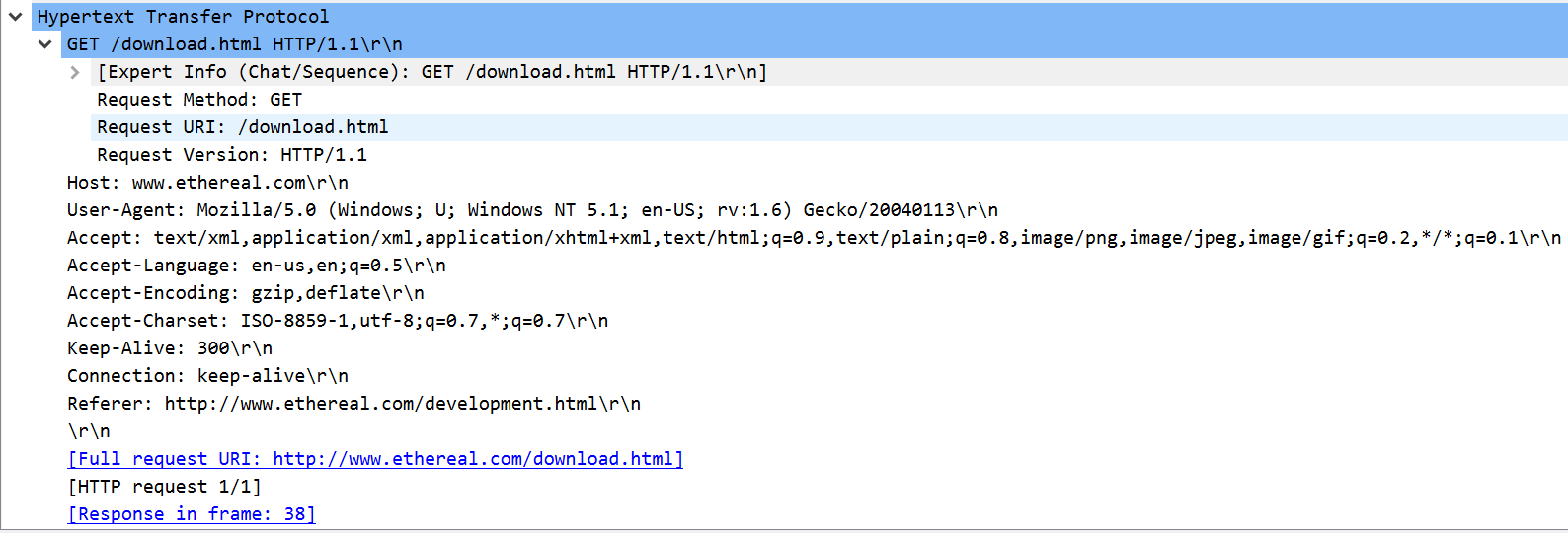The image size is (1568, 533).
Task: Select the User-Agent Mozilla/5.0 line
Action: (532, 210)
